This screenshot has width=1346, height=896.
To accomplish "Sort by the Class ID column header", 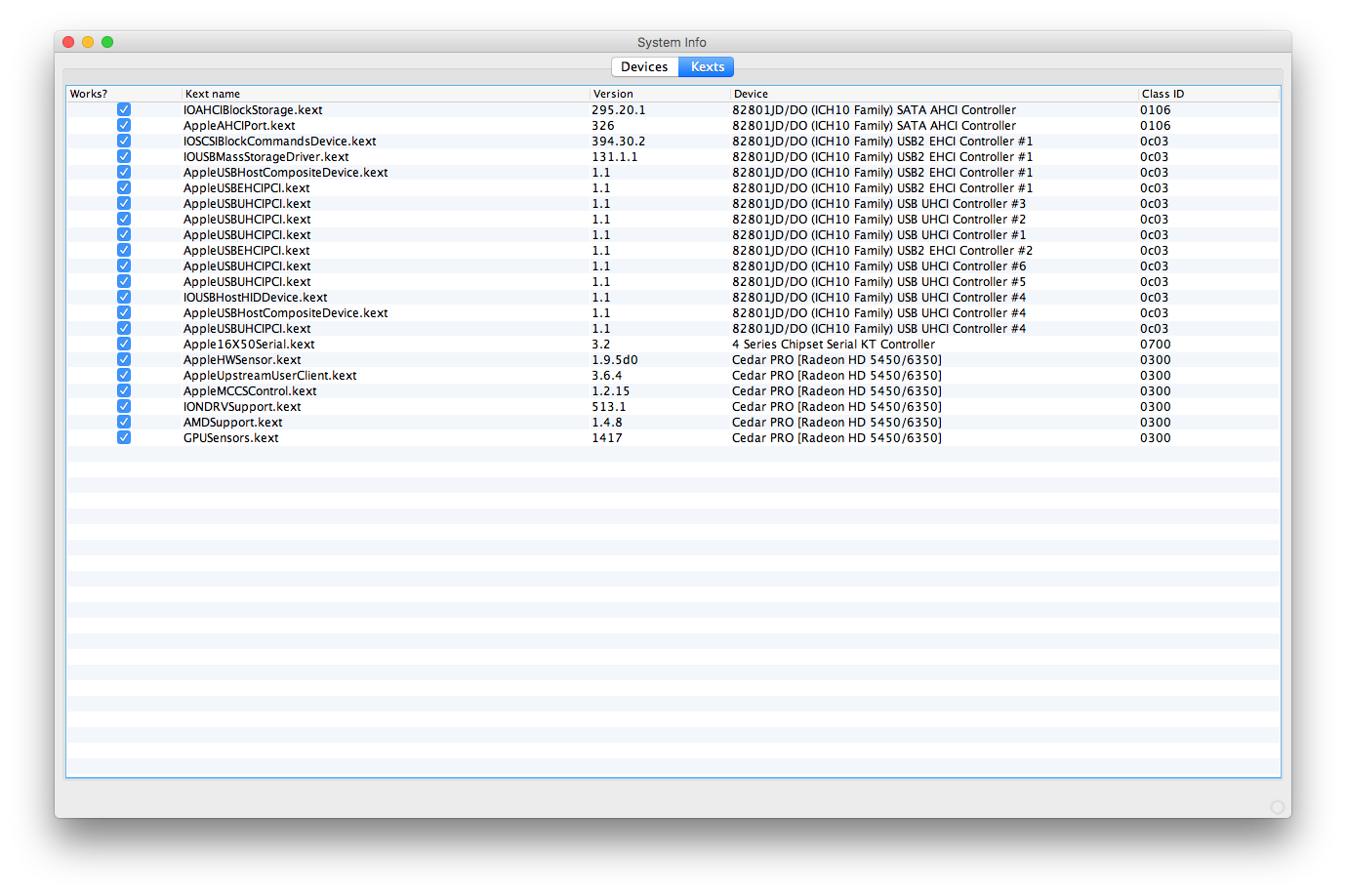I will (x=1208, y=94).
